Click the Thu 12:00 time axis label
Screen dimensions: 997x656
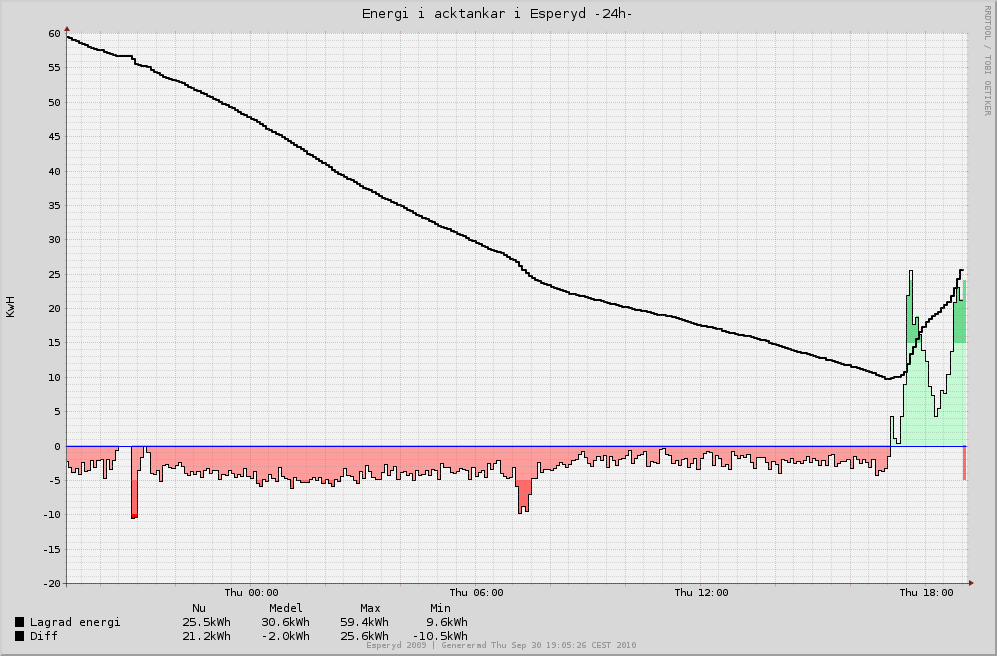701,593
